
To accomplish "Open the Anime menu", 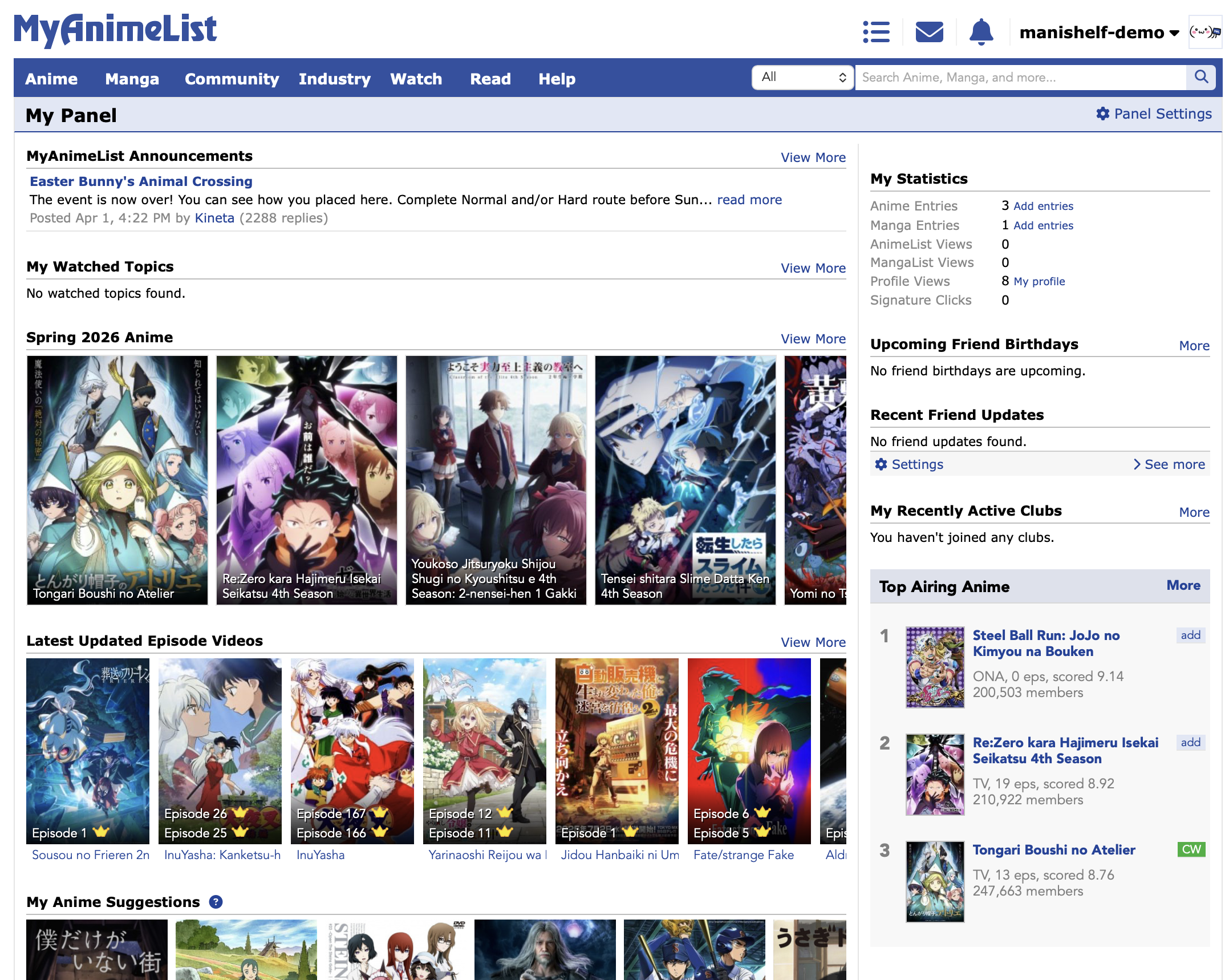I will click(x=51, y=79).
